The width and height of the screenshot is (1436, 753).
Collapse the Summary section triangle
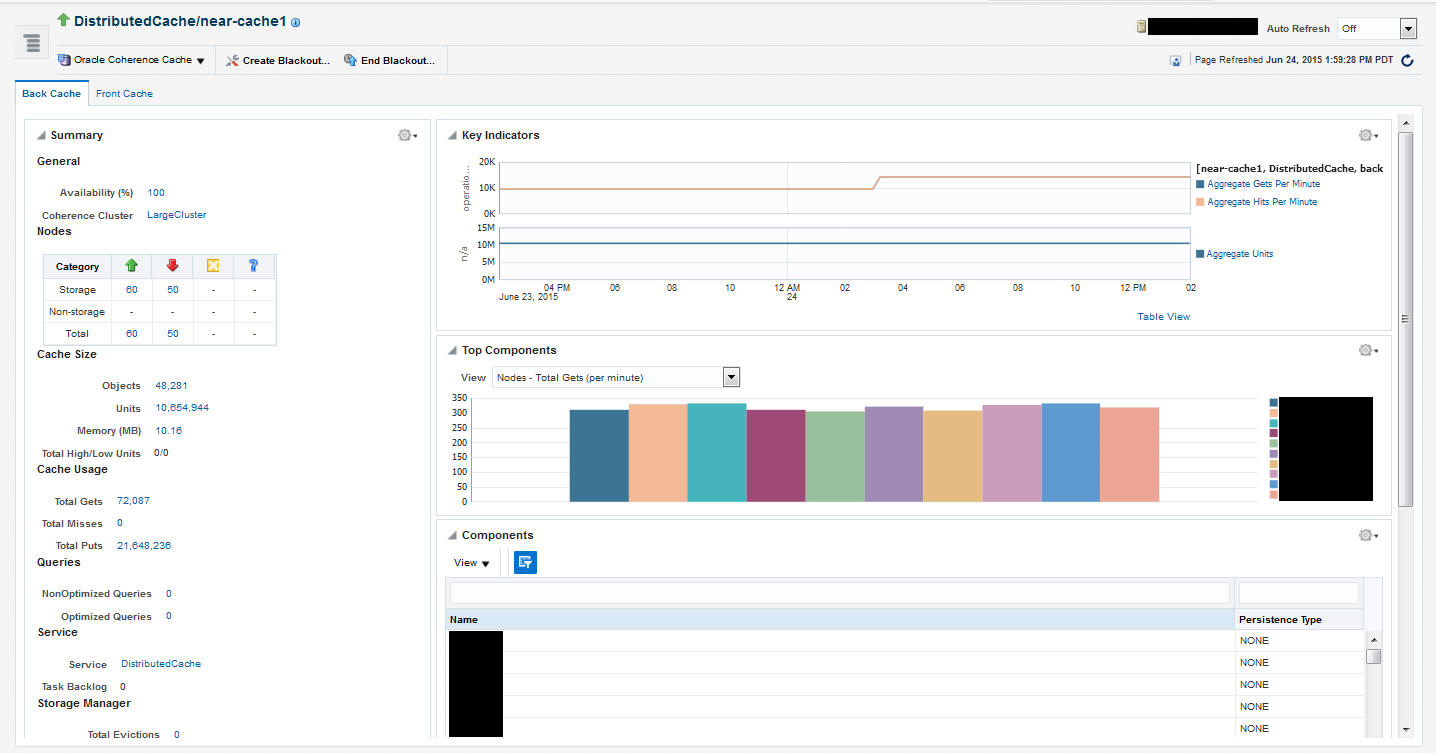click(x=41, y=136)
